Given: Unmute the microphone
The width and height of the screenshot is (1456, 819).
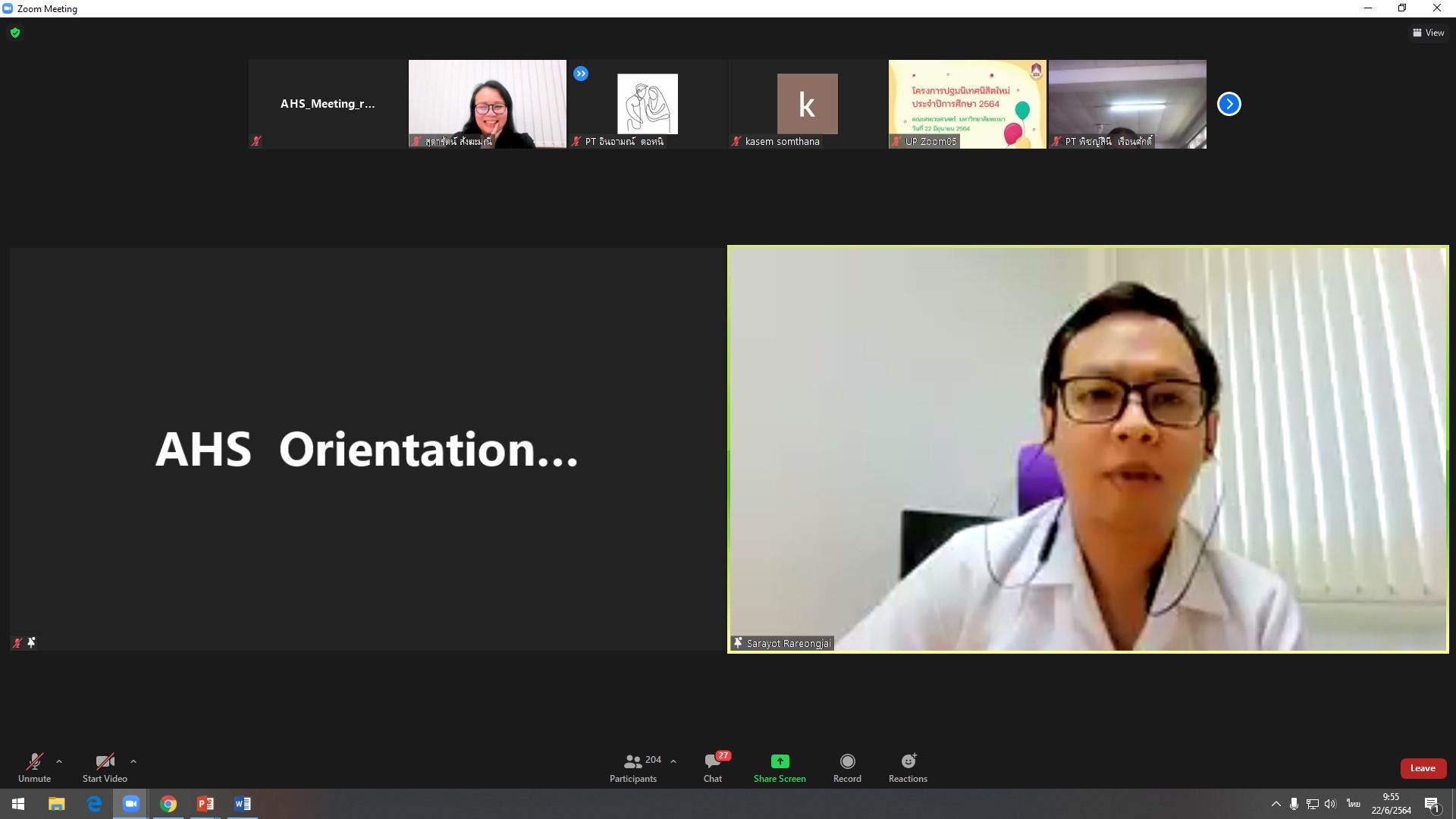Looking at the screenshot, I should click(34, 767).
